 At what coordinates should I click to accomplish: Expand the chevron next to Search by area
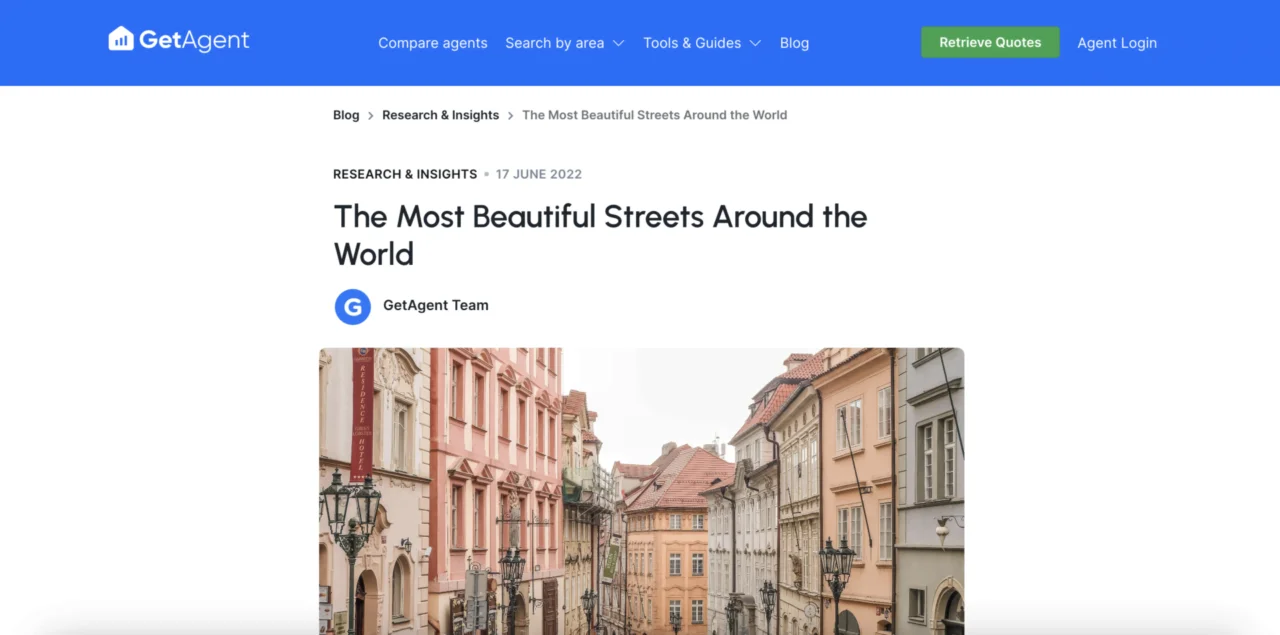(618, 43)
